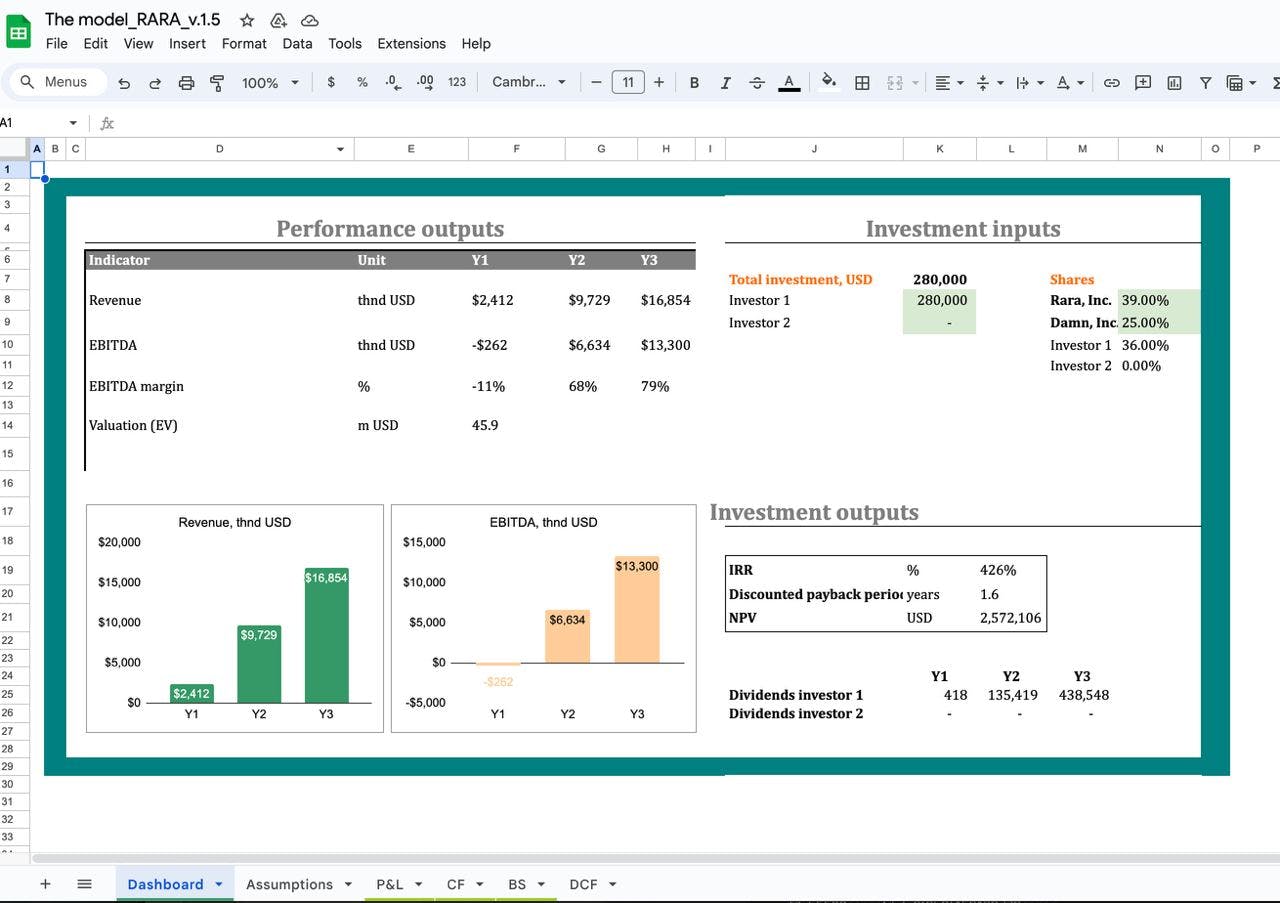Increase font size with plus button

[x=659, y=83]
